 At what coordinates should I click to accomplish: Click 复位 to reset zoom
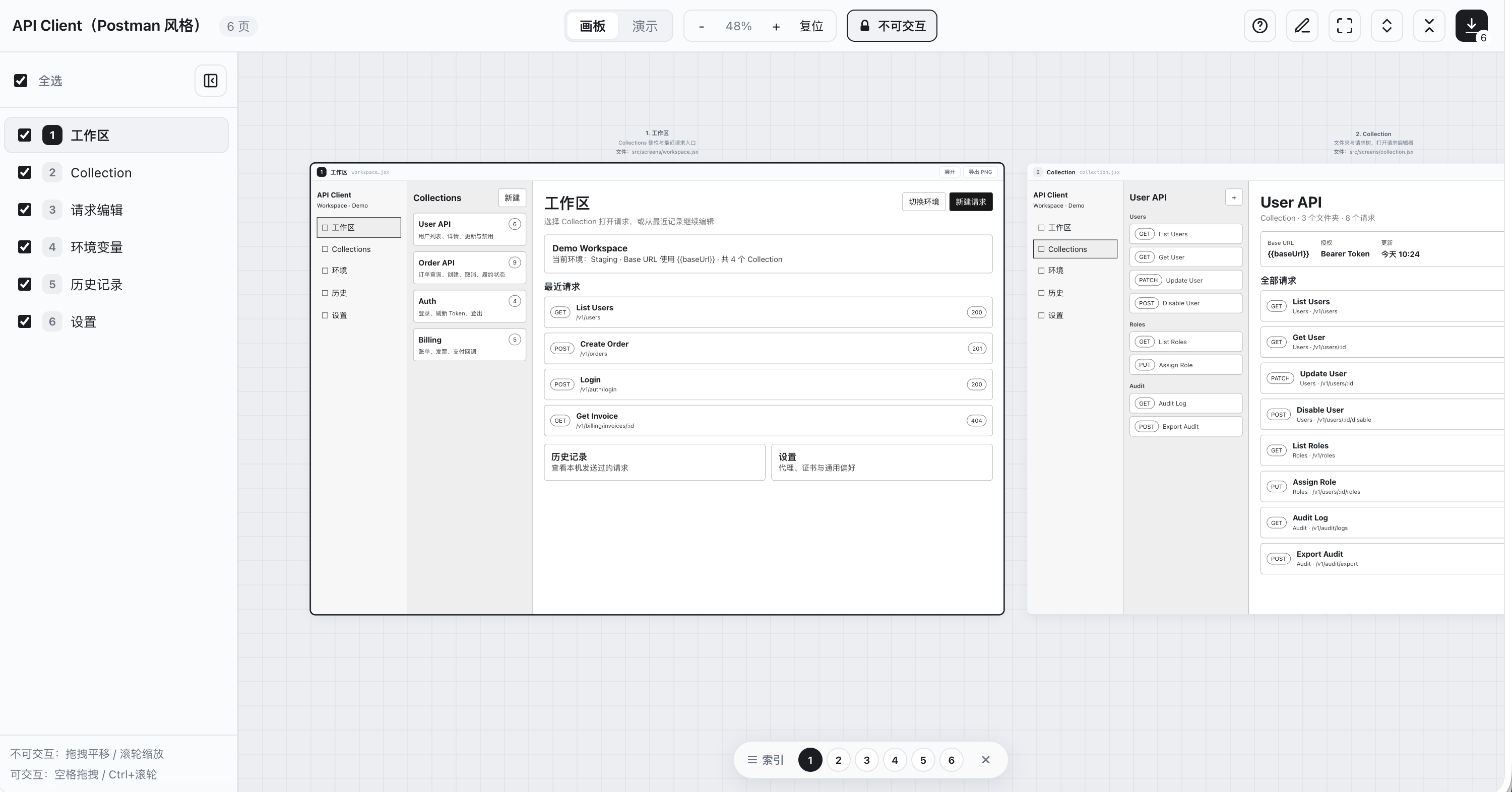[811, 26]
